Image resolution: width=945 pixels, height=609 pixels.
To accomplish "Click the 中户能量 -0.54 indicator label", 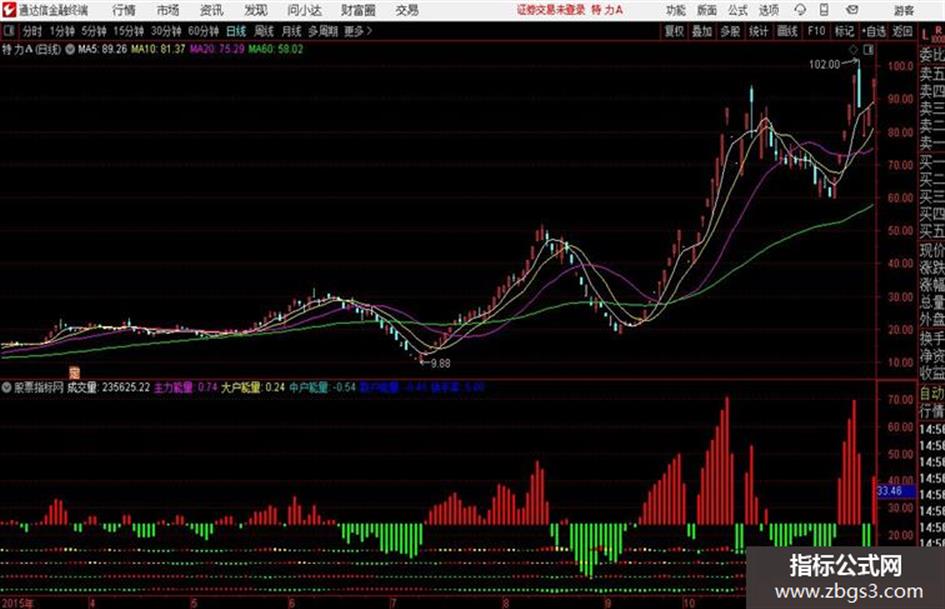I will (x=322, y=387).
